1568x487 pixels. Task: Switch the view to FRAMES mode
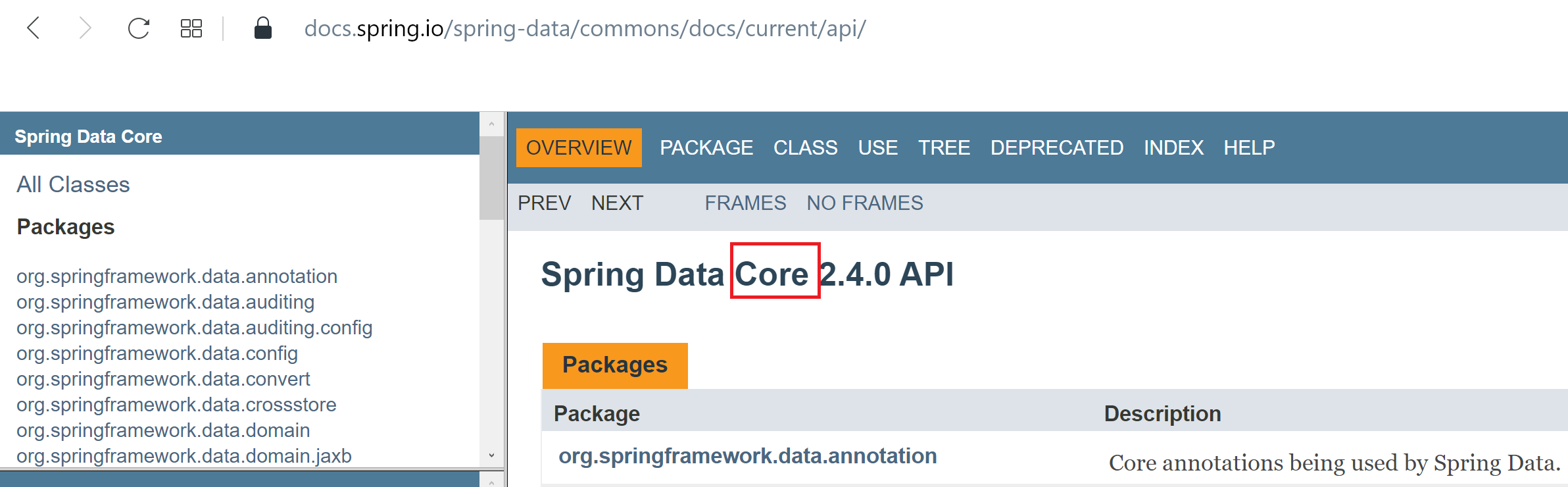point(745,203)
